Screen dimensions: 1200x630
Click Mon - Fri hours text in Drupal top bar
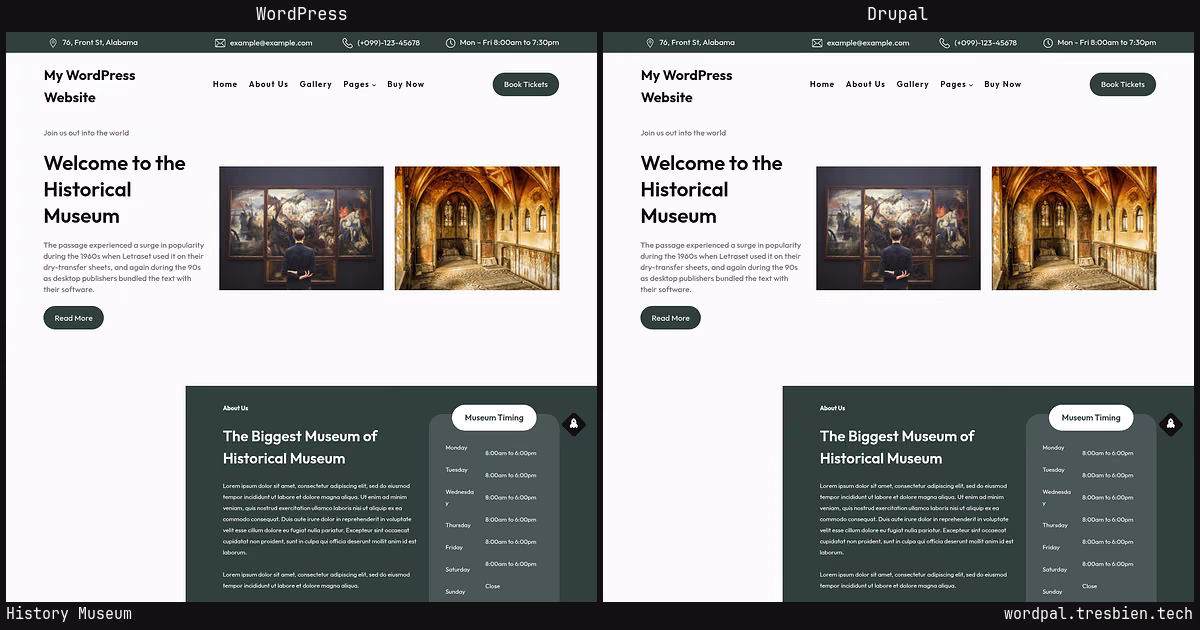(x=1106, y=43)
